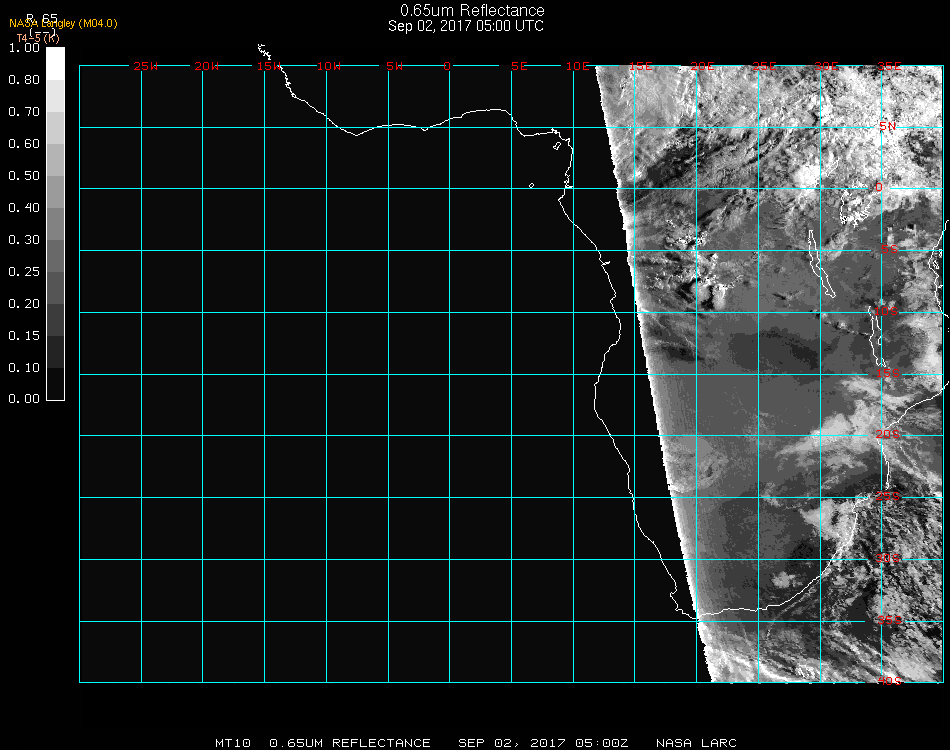Click "MT10" in the footer caption
The height and width of the screenshot is (750, 950).
pos(233,743)
